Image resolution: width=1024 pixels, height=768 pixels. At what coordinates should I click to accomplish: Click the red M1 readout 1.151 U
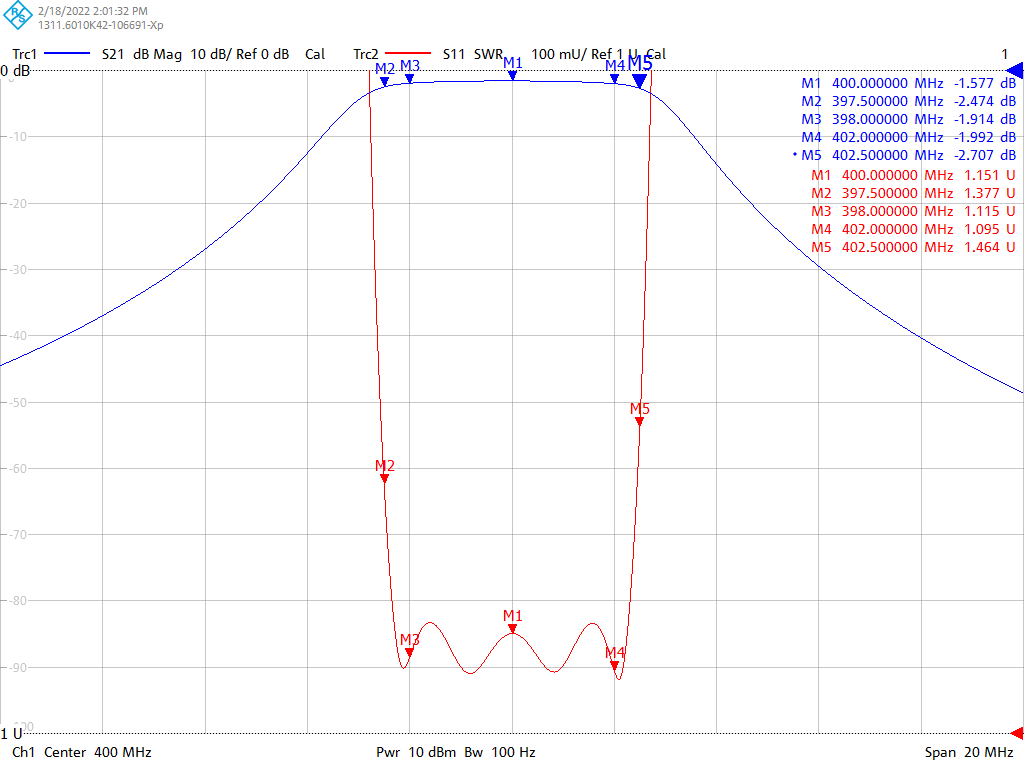pos(913,175)
